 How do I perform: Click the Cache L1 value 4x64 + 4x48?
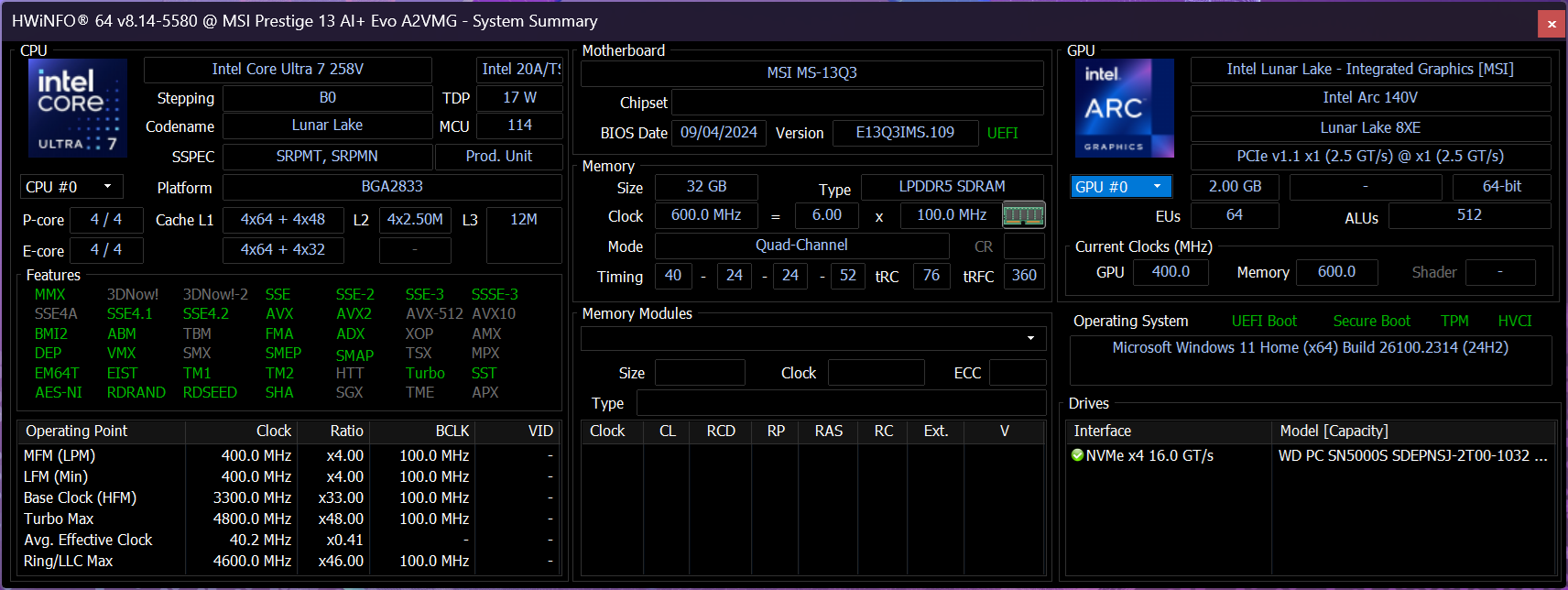[283, 220]
